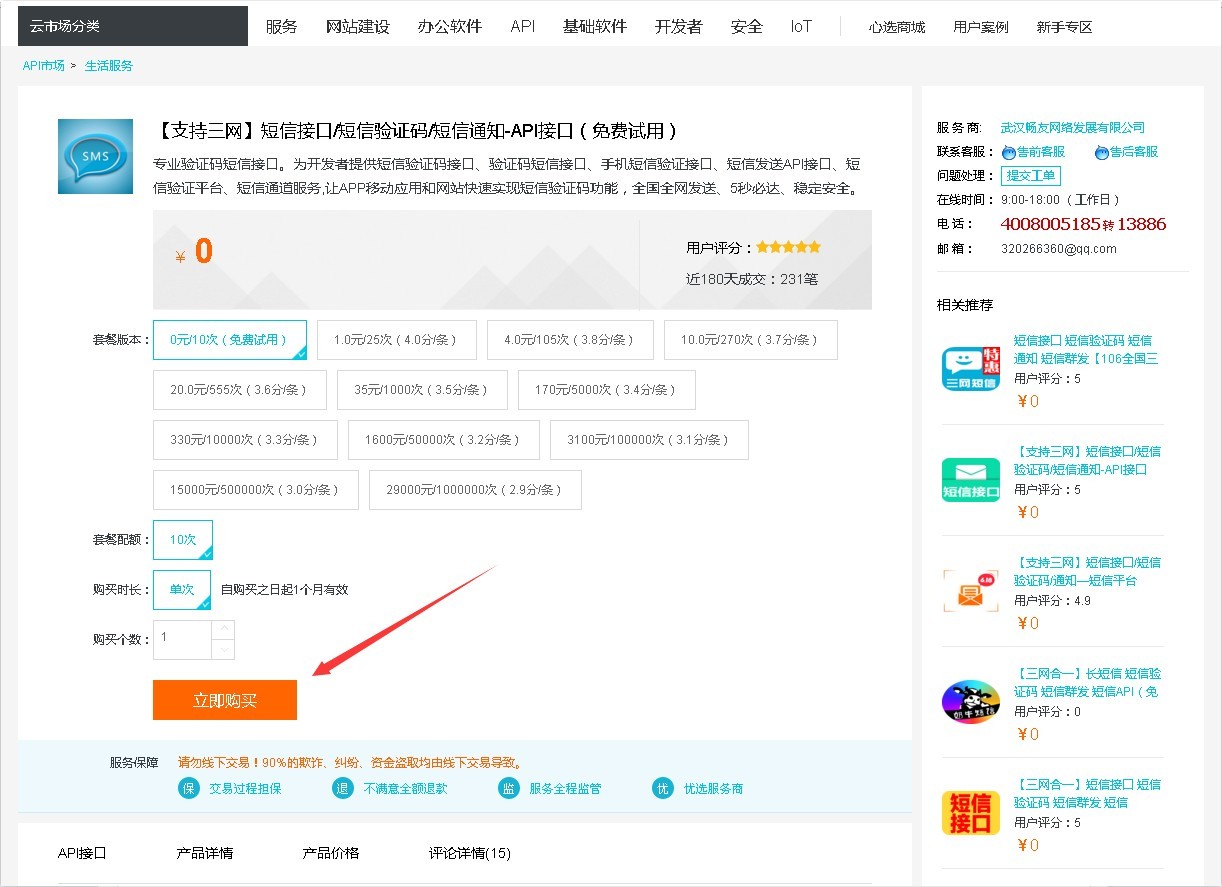Screen dimensions: 1222x887
Task: Choose the 单次 purchase duration
Action: (x=182, y=590)
